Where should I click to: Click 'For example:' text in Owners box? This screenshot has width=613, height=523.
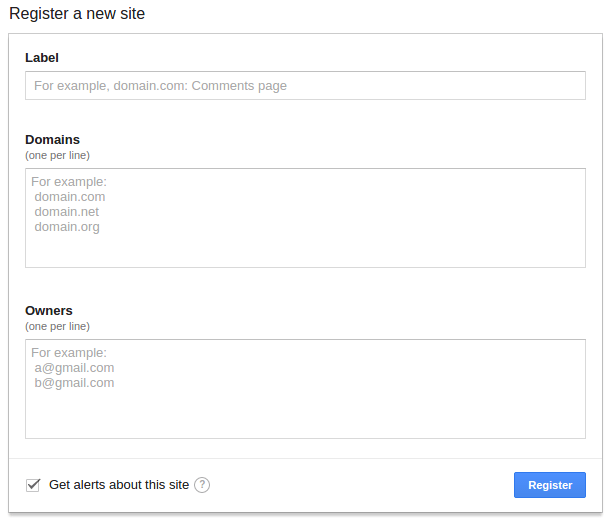[69, 353]
